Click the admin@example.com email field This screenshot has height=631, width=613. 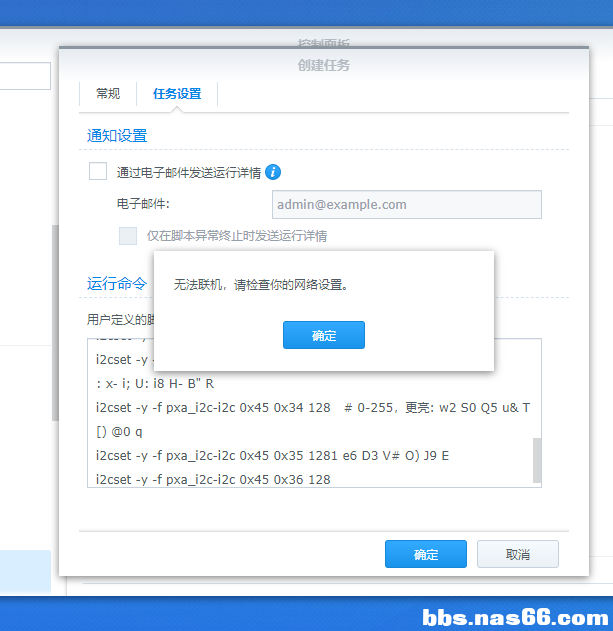tap(406, 205)
